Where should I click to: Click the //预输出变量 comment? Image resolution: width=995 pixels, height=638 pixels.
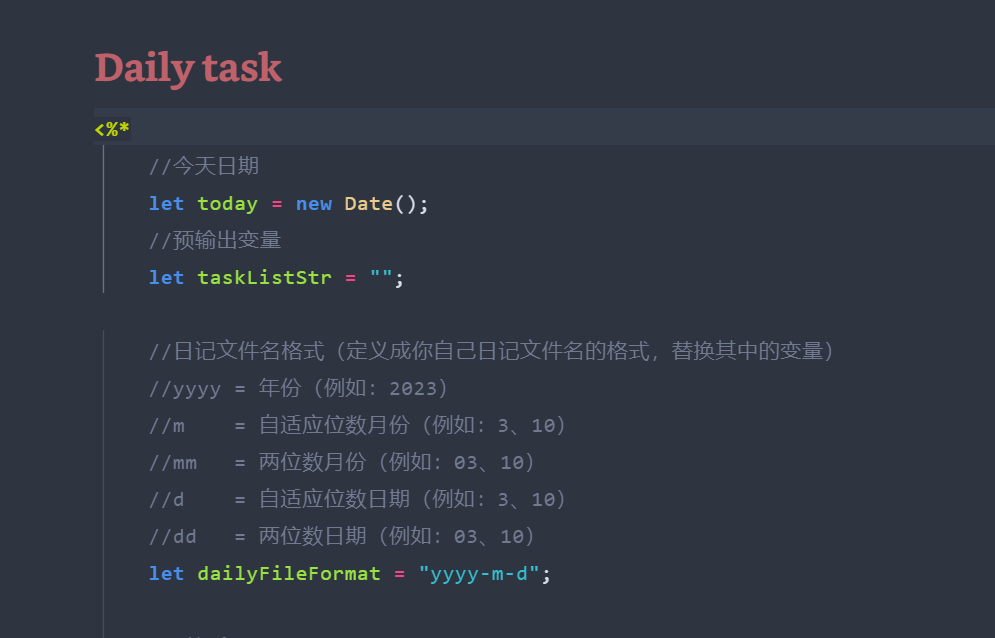coord(215,241)
